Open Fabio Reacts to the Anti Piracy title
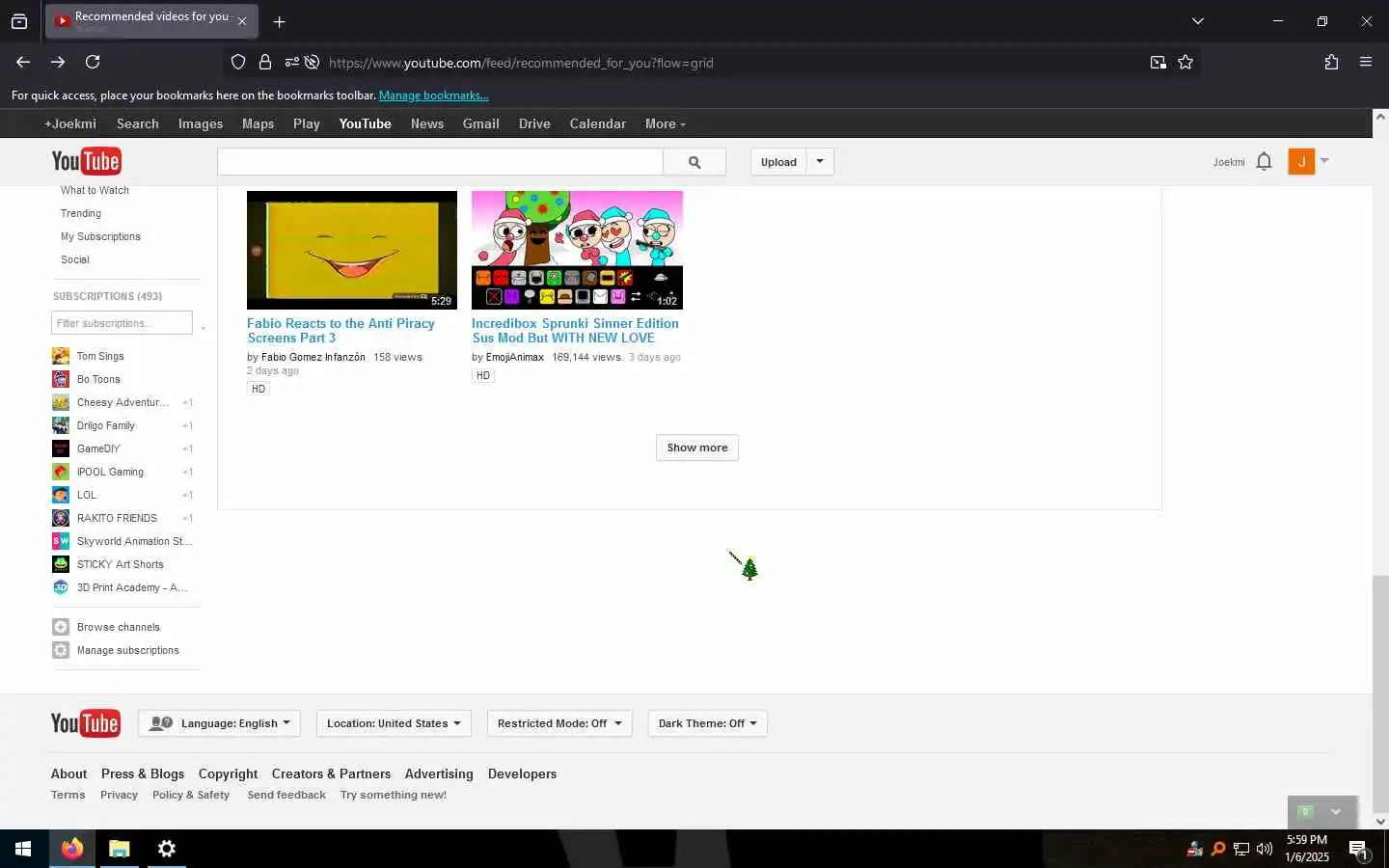The height and width of the screenshot is (868, 1389). point(340,331)
